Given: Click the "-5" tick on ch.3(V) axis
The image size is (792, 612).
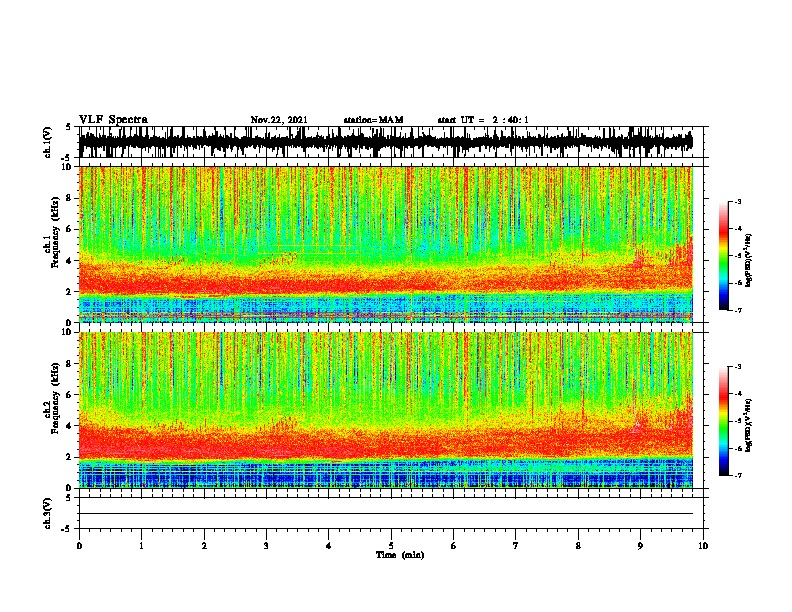Looking at the screenshot, I should [x=66, y=529].
